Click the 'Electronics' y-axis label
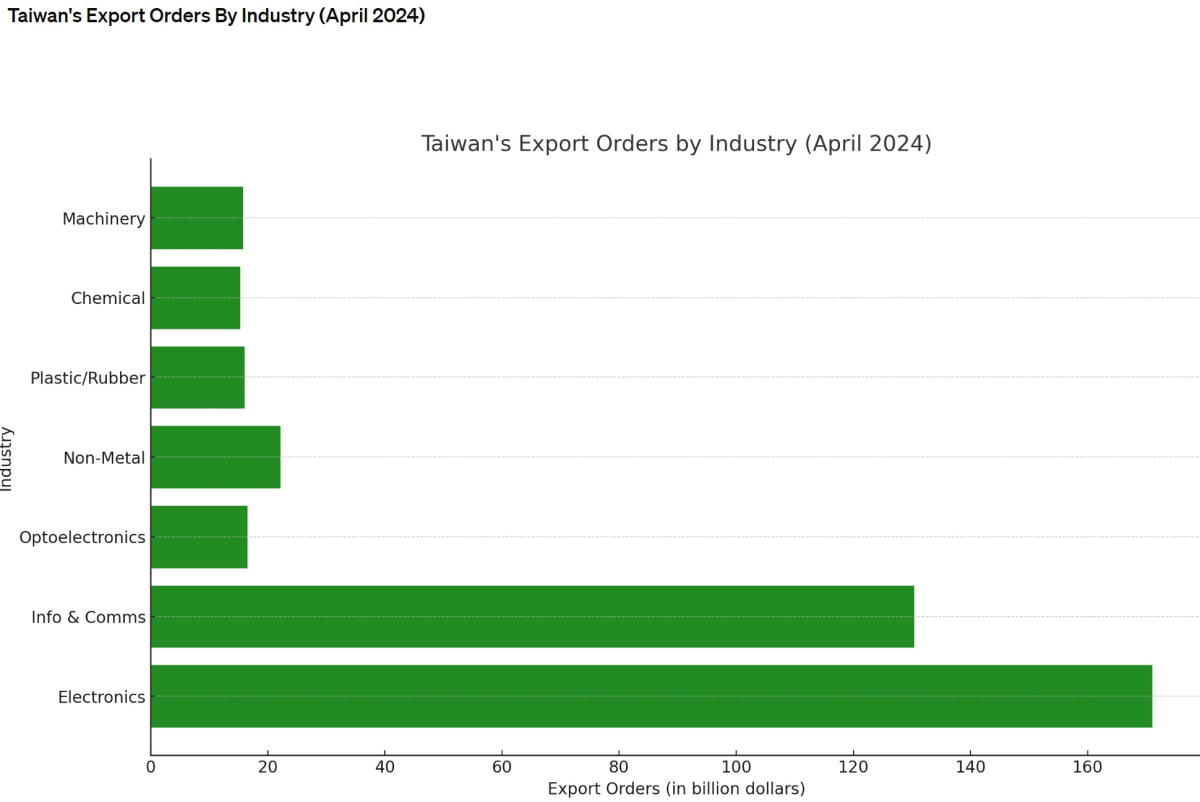Viewport: 1200px width, 802px height. coord(101,697)
